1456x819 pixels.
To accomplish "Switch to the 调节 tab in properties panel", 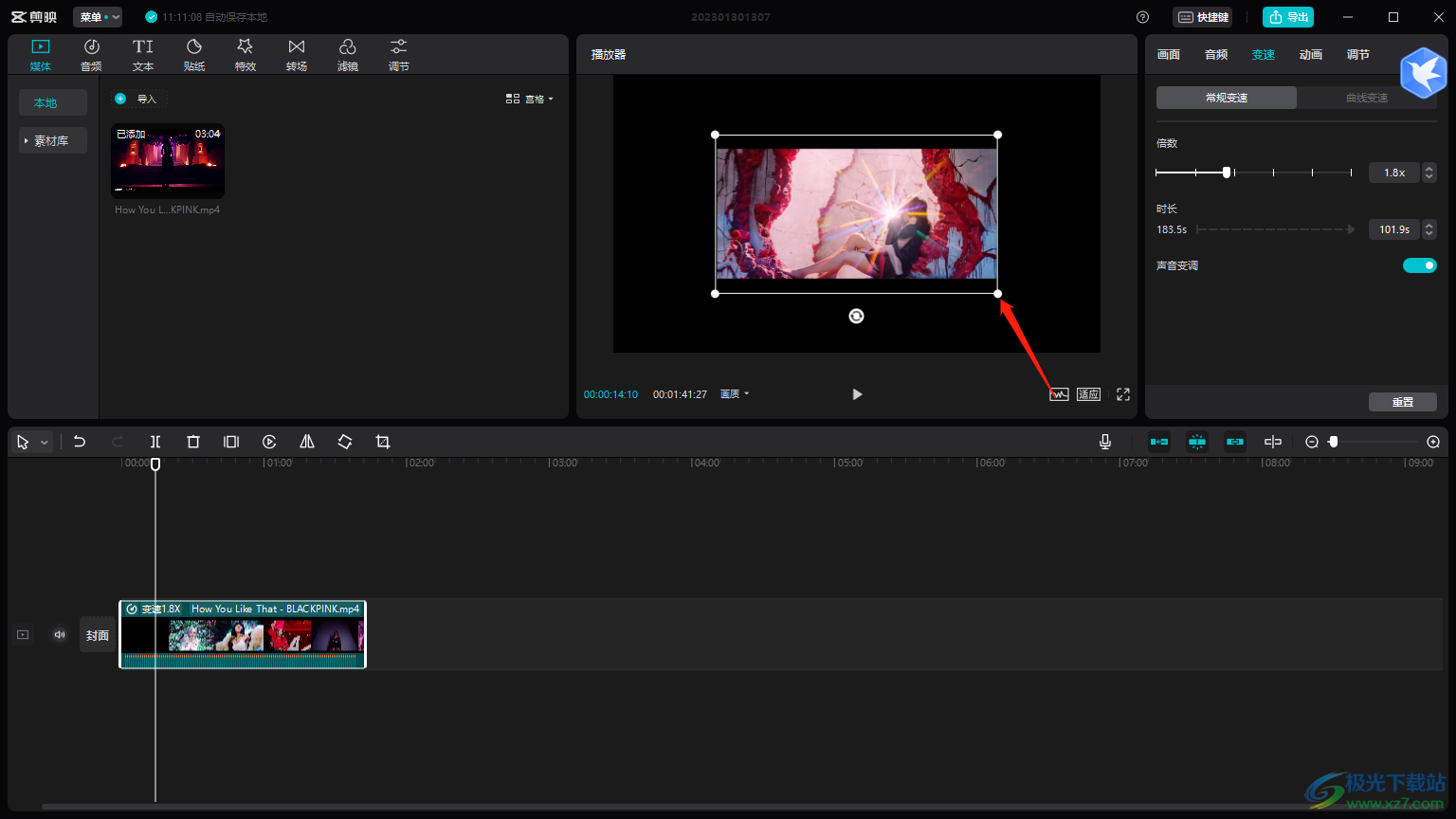I will click(x=1358, y=55).
